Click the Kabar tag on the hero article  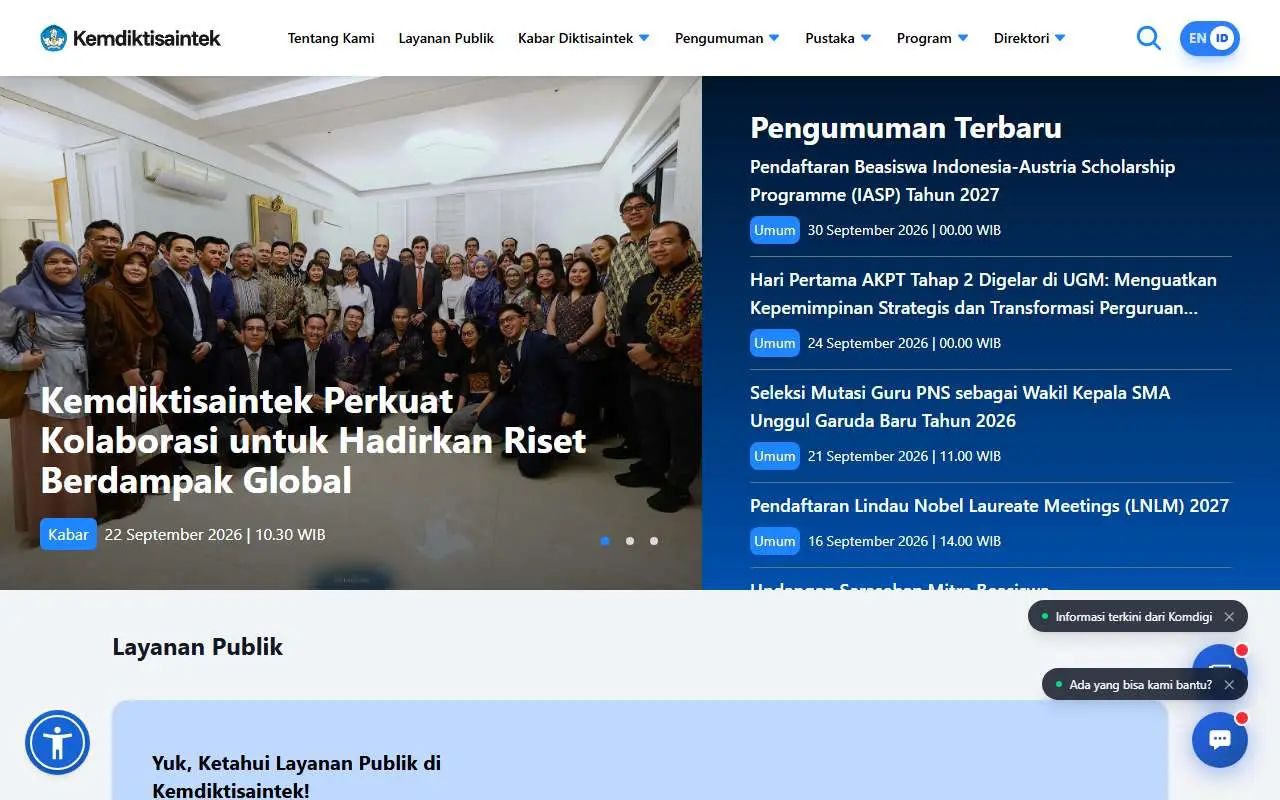tap(68, 534)
